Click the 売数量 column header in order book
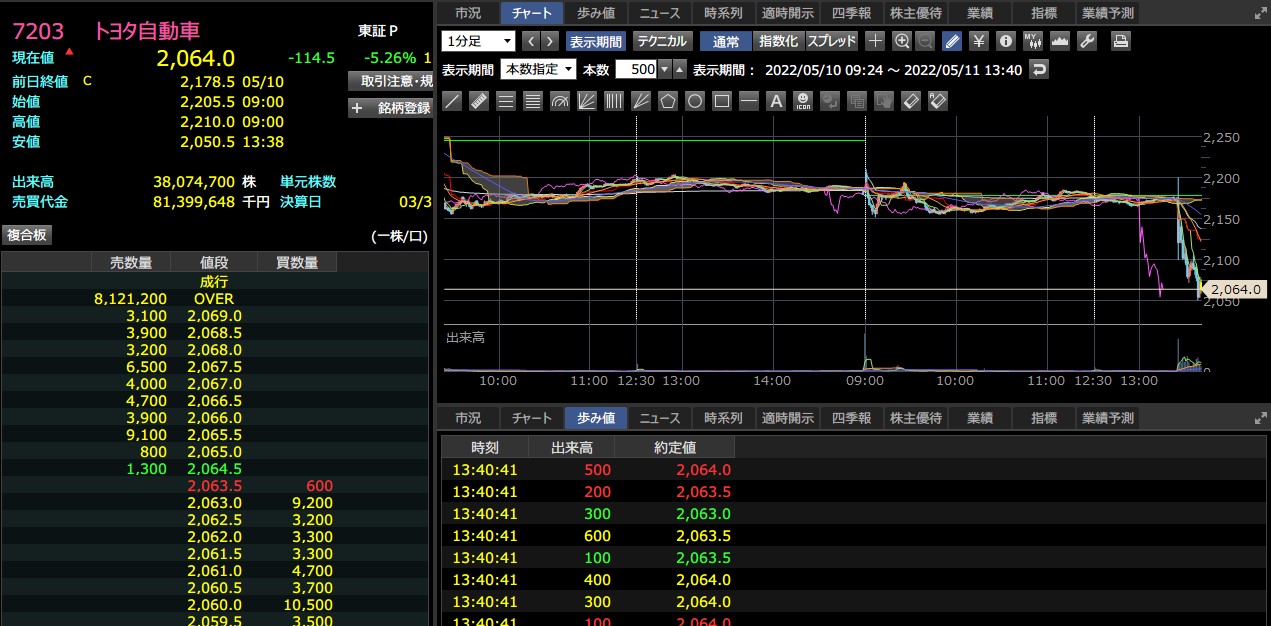Screen dimensions: 1271x626 pyautogui.click(x=130, y=262)
